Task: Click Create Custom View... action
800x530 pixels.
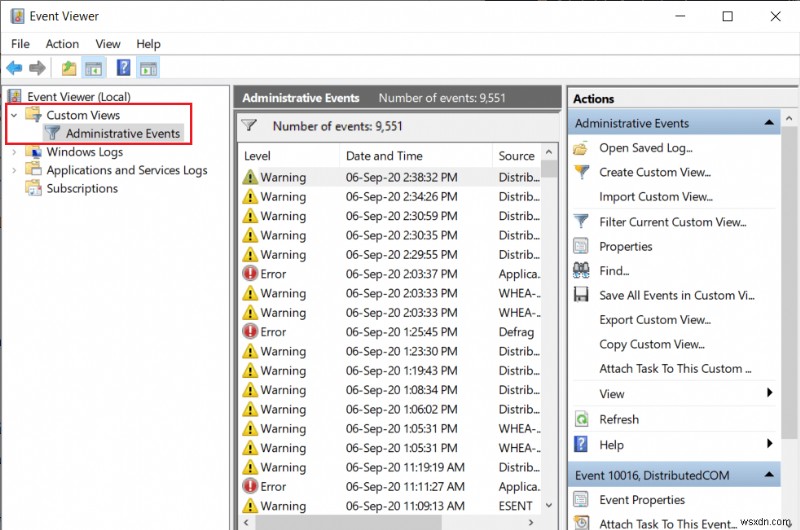Action: (x=655, y=172)
